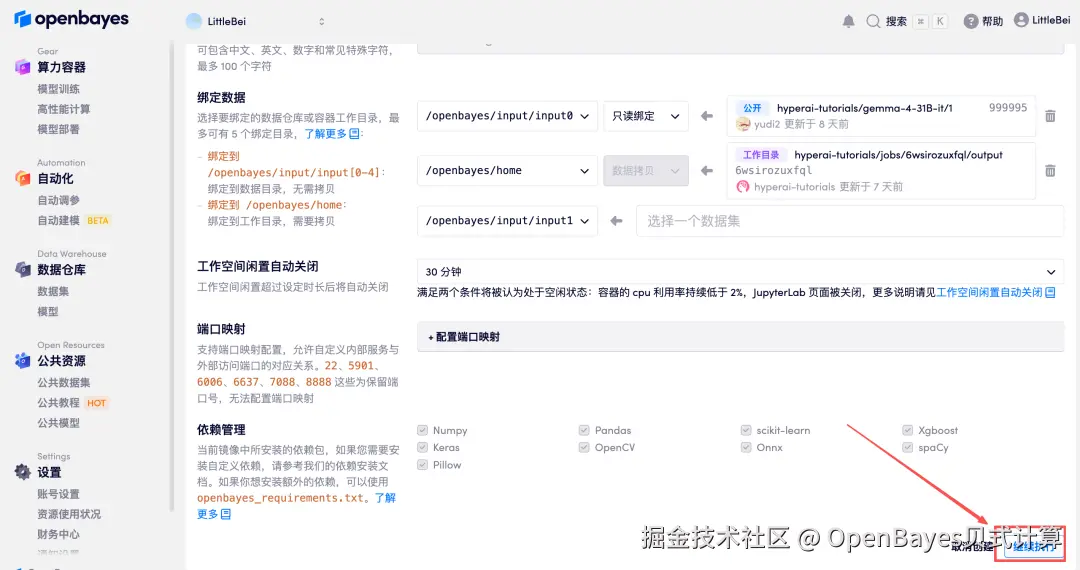This screenshot has width=1080, height=570.
Task: Delete the 6wsirozuxfql output binding with trash icon
Action: [x=1050, y=170]
